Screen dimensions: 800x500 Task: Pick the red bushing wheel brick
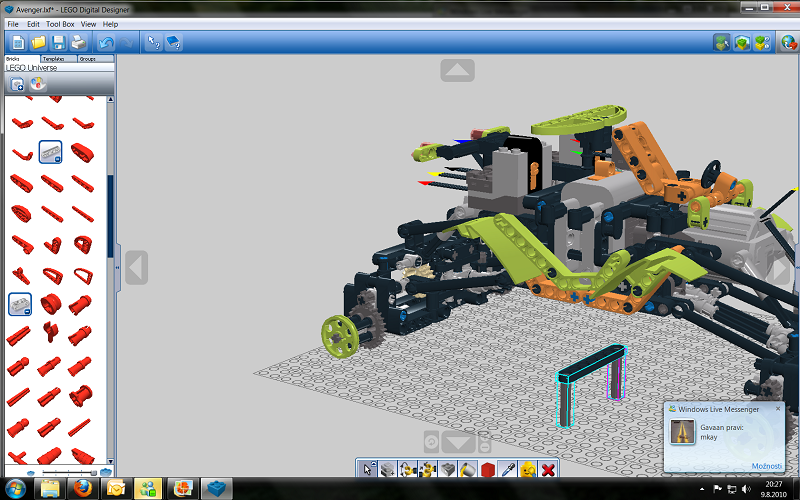(x=51, y=304)
